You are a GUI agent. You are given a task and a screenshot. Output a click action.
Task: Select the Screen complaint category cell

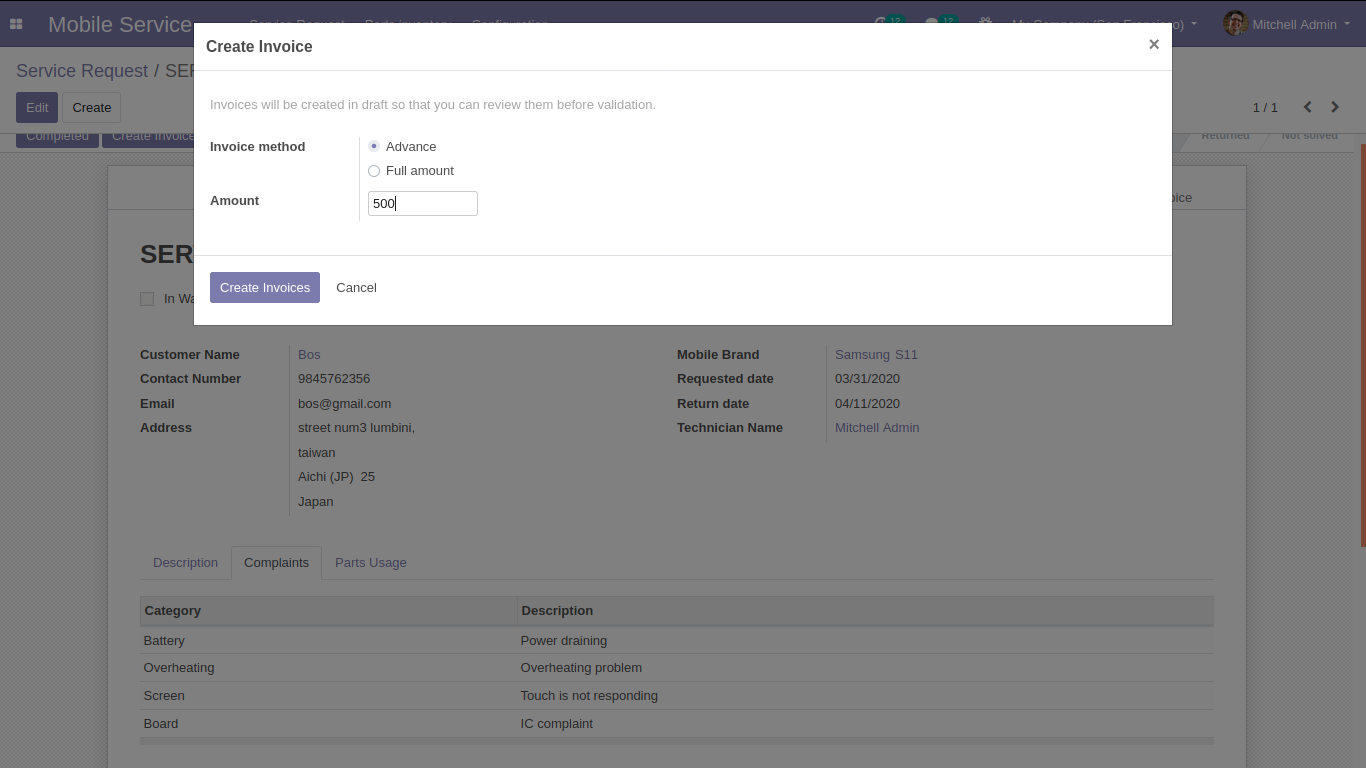point(329,696)
